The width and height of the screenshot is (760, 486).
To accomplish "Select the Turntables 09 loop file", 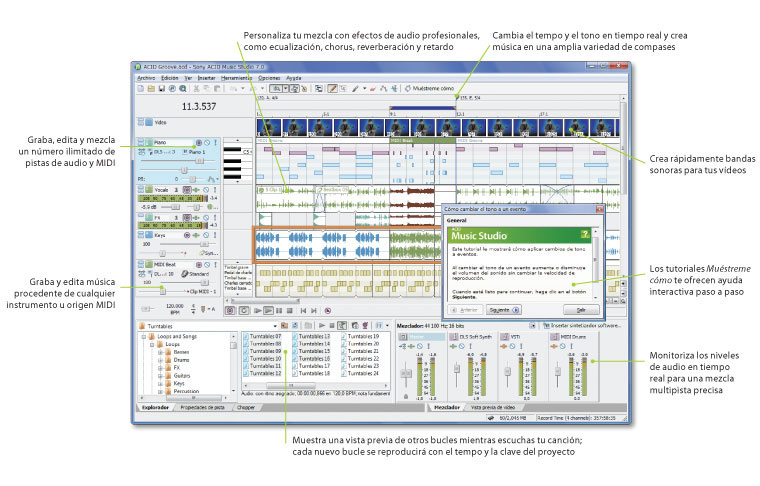I will tap(262, 351).
